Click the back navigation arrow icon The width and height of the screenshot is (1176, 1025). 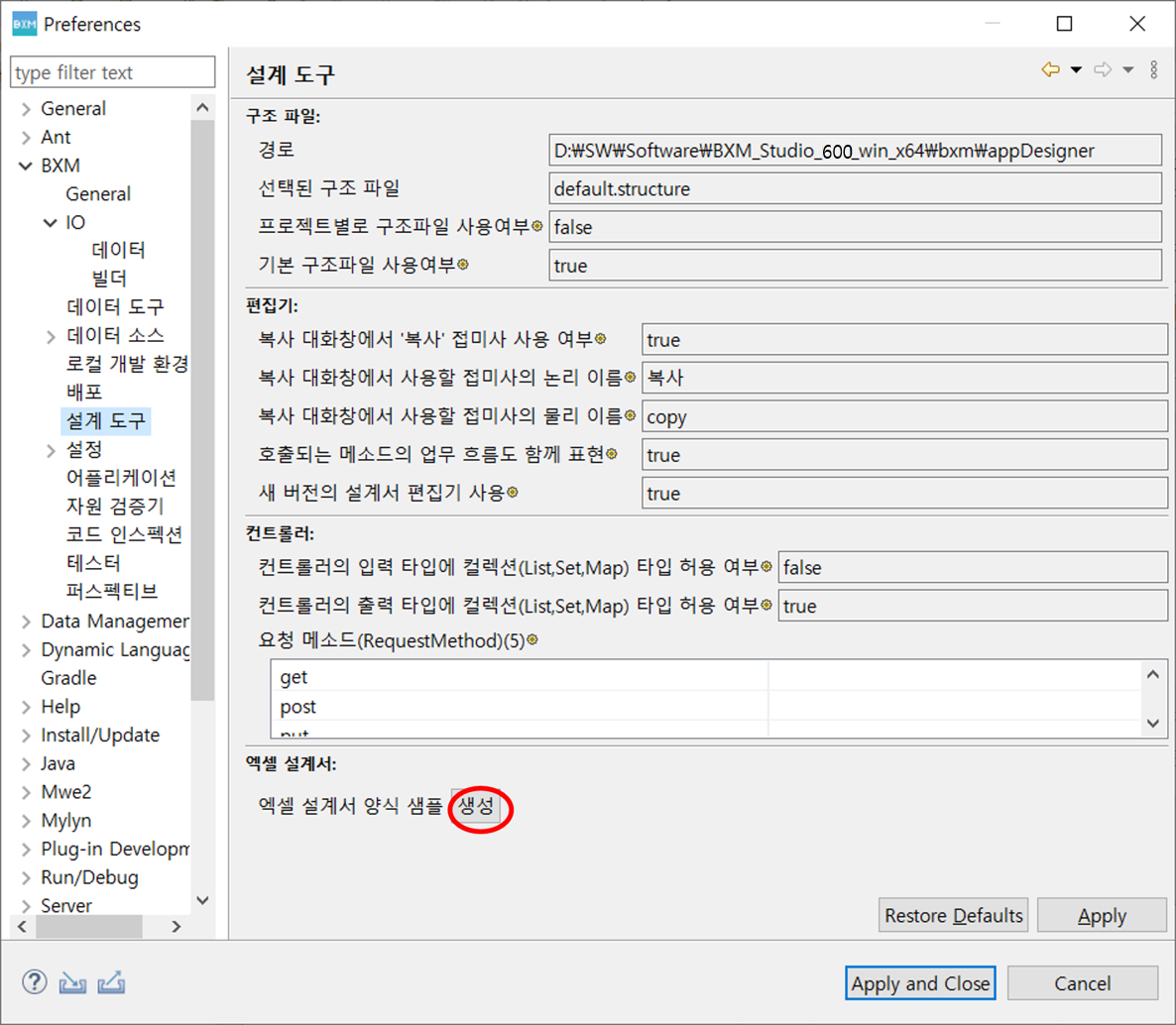click(1050, 69)
